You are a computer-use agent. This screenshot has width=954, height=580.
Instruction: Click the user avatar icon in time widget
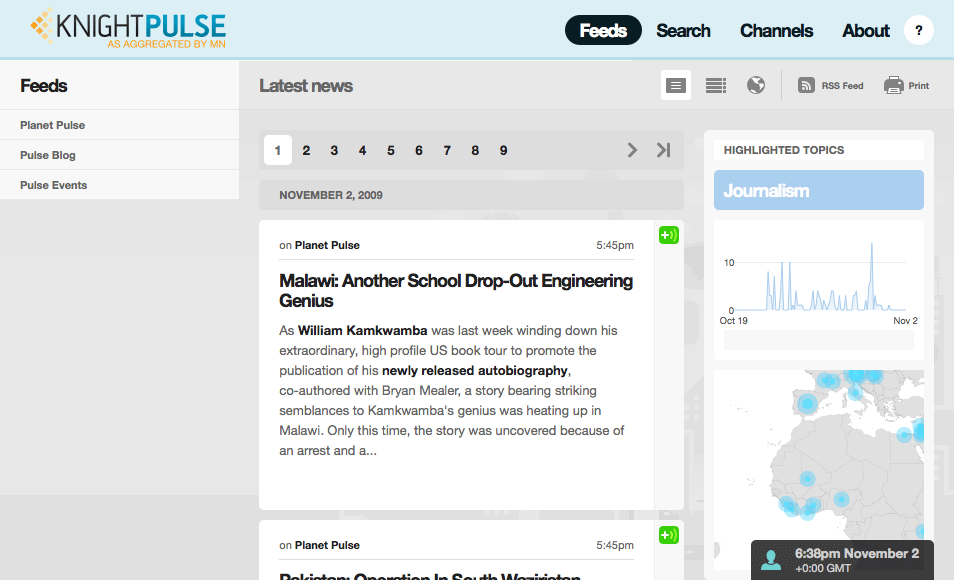click(x=771, y=560)
